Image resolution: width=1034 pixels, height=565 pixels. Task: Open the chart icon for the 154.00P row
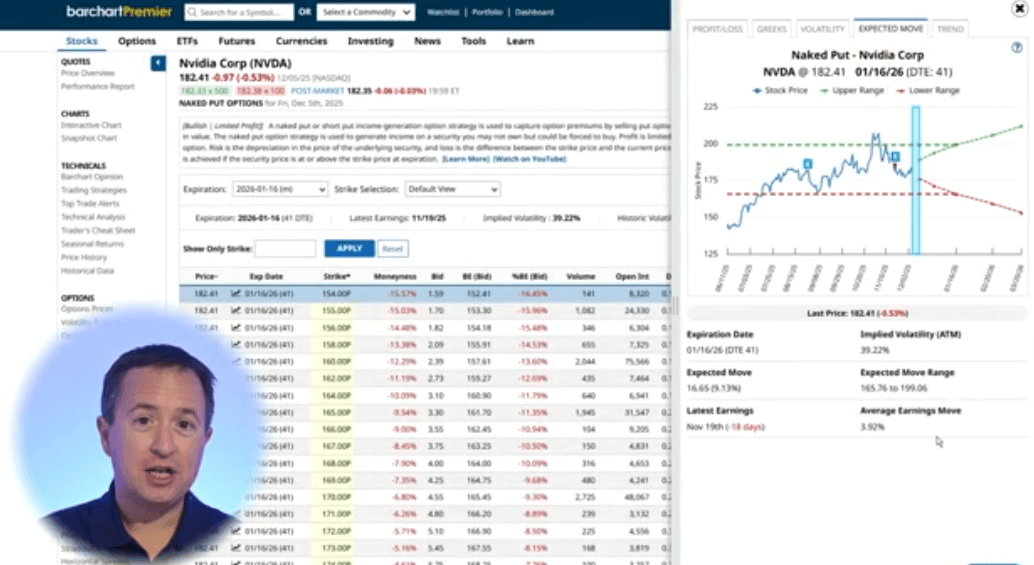(x=236, y=294)
